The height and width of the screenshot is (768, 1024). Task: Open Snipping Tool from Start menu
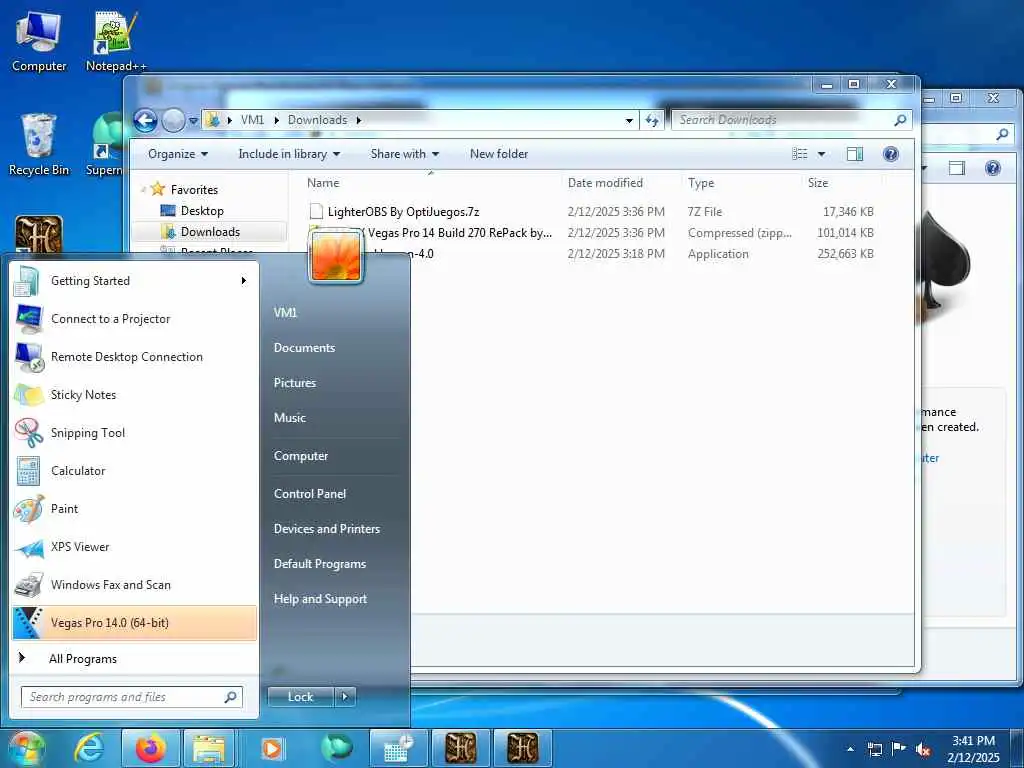coord(135,433)
